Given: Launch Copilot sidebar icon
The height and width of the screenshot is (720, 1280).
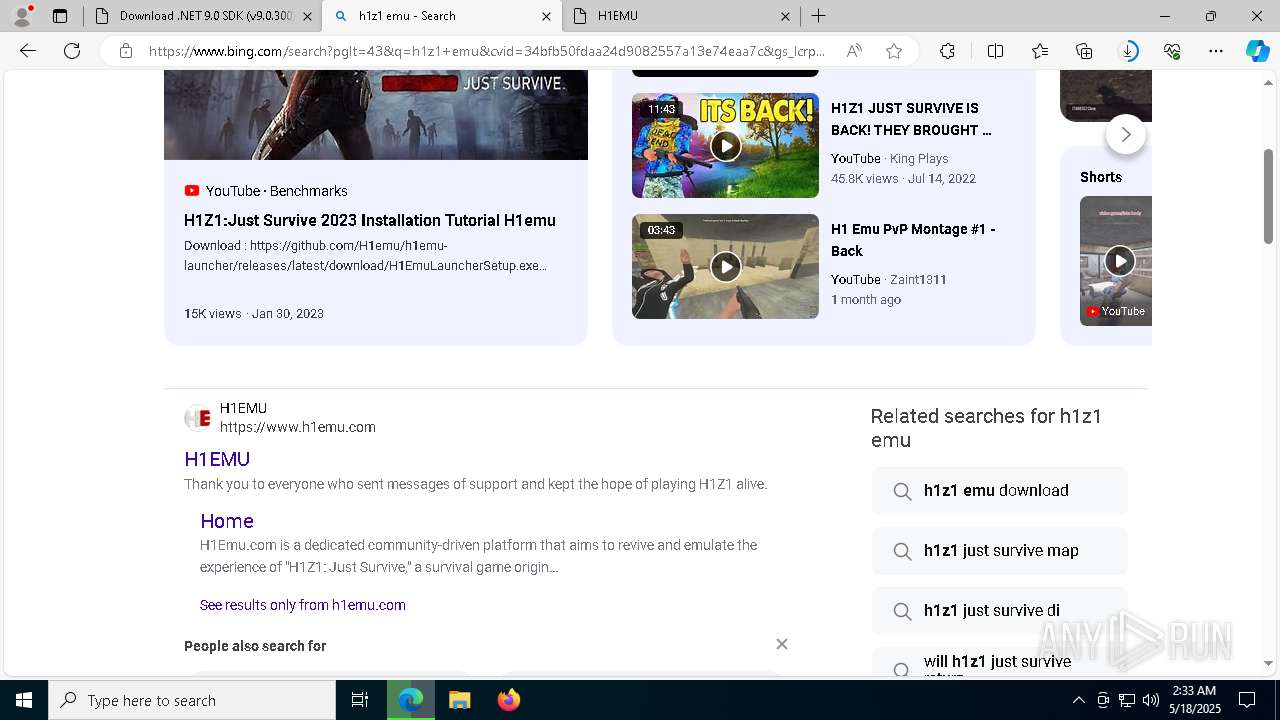Looking at the screenshot, I should 1257,51.
